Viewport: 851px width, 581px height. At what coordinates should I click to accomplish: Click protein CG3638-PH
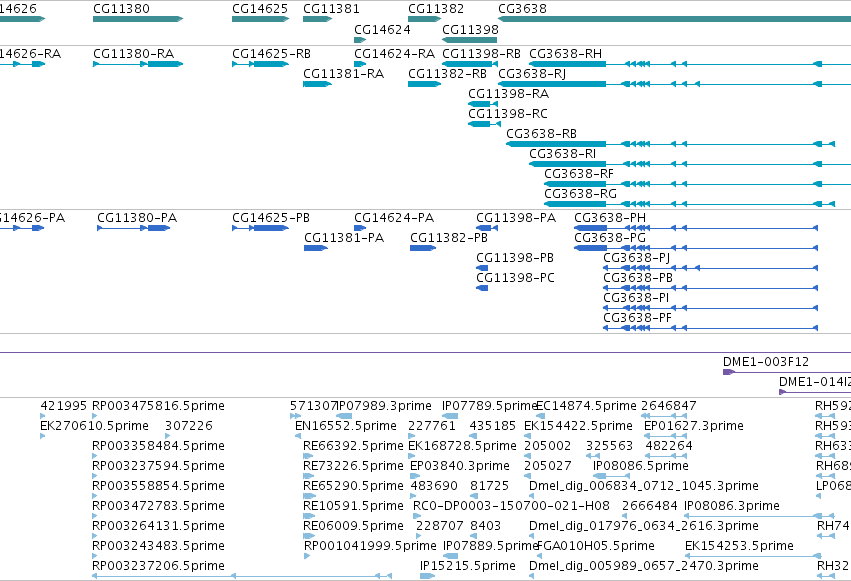[x=610, y=218]
